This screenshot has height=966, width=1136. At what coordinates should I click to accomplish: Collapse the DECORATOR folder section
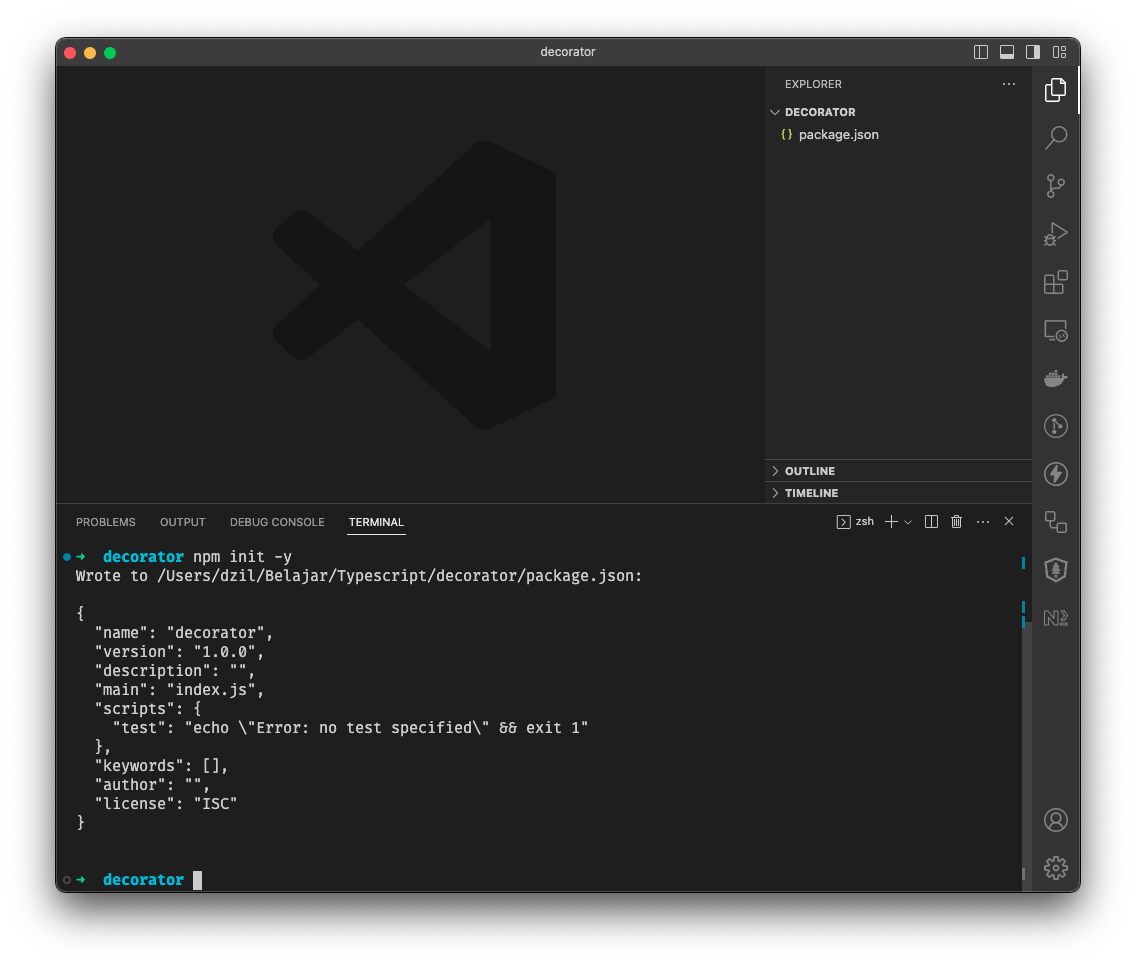point(898,112)
